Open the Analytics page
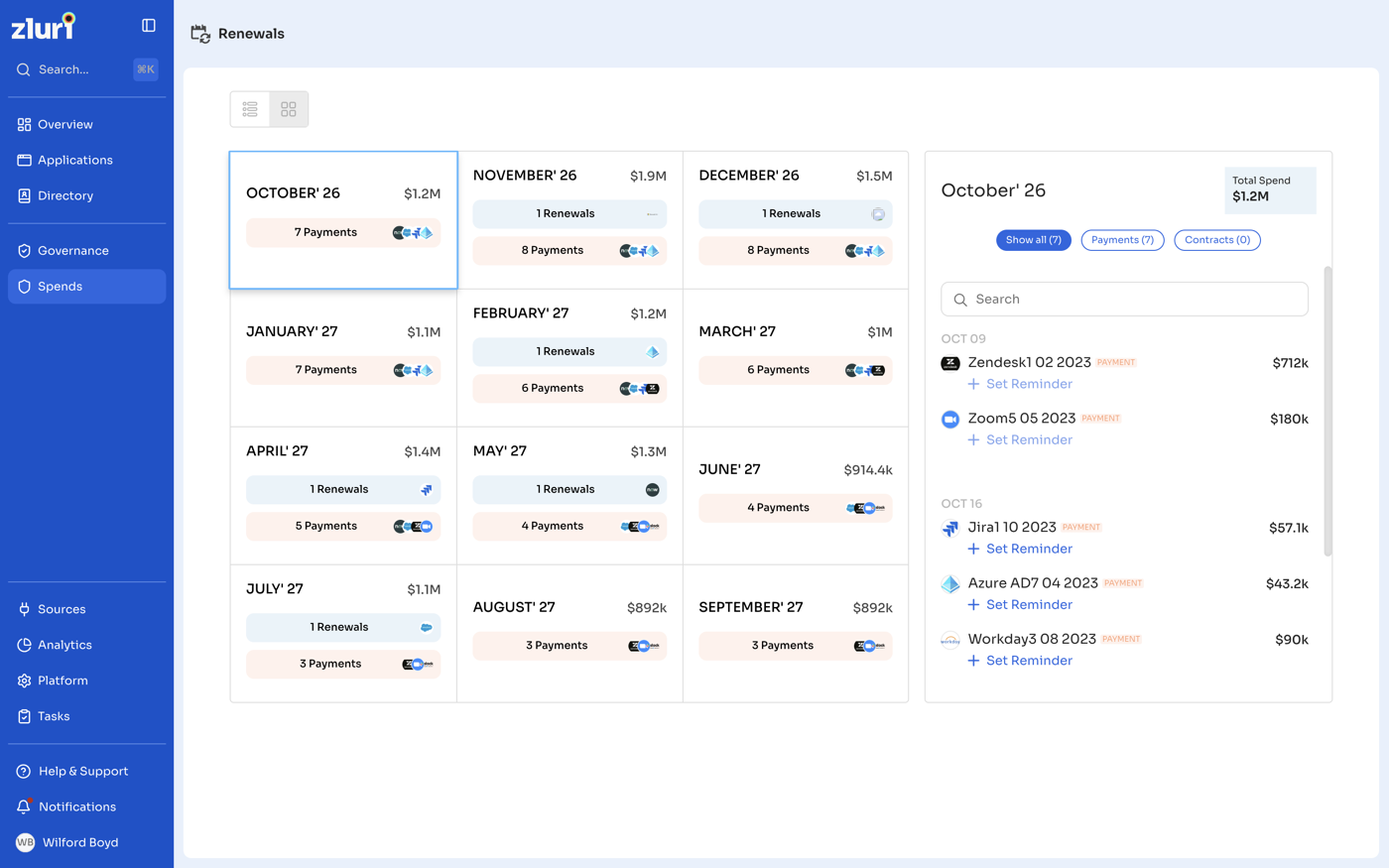 tap(87, 645)
